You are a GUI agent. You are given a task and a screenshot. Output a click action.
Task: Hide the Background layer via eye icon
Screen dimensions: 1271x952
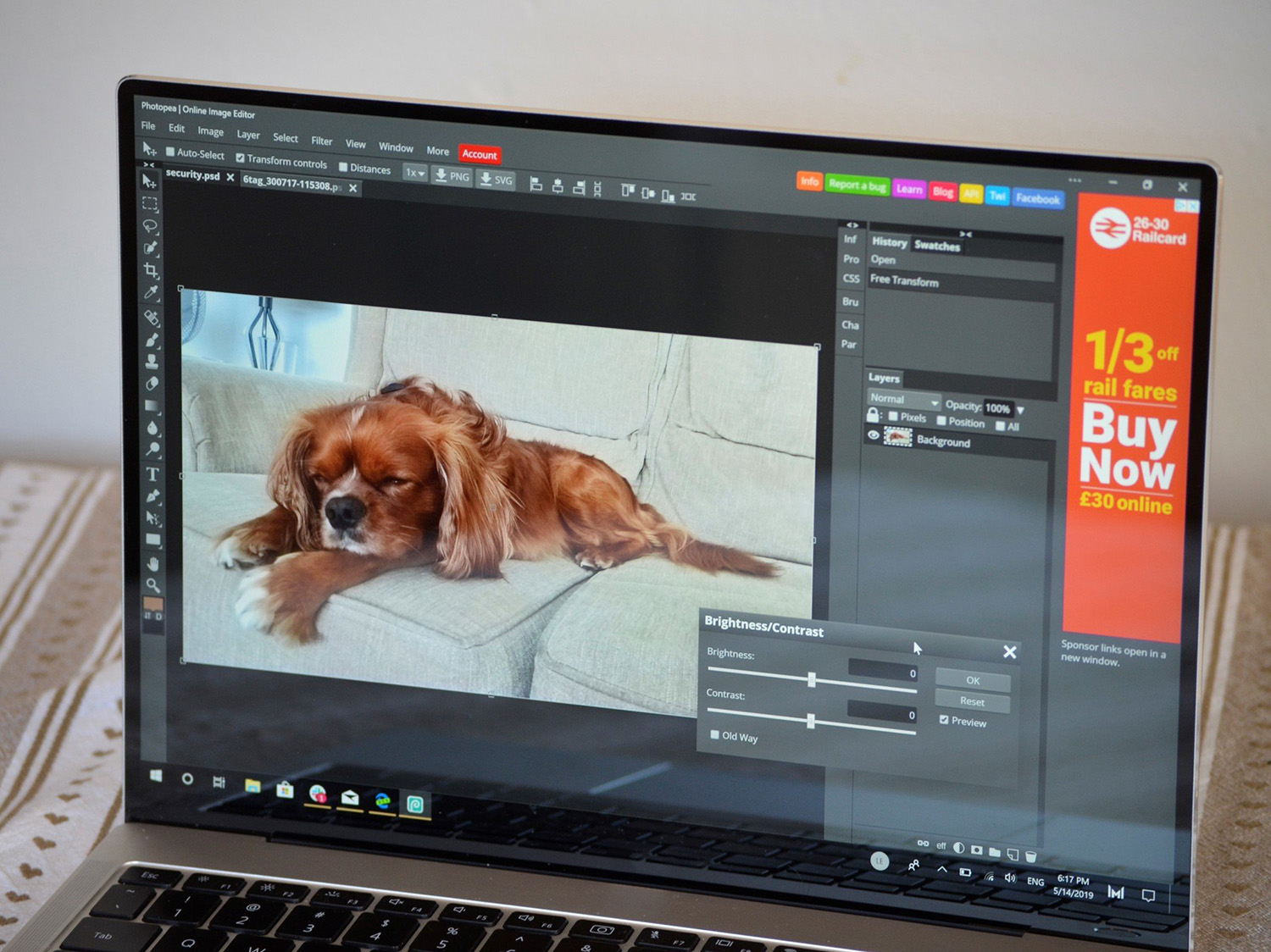tap(874, 434)
